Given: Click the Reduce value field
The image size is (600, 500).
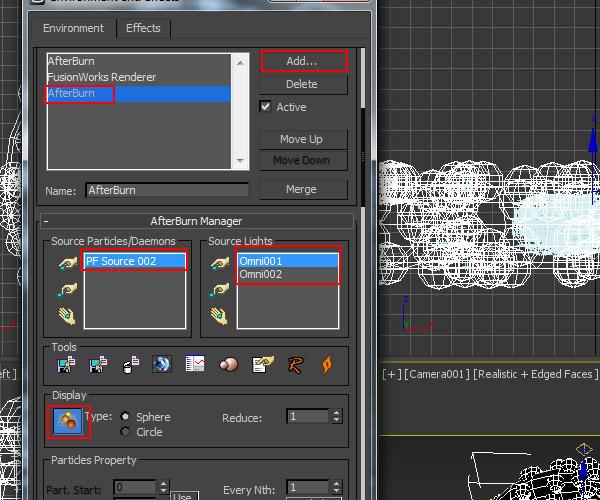Looking at the screenshot, I should point(308,416).
